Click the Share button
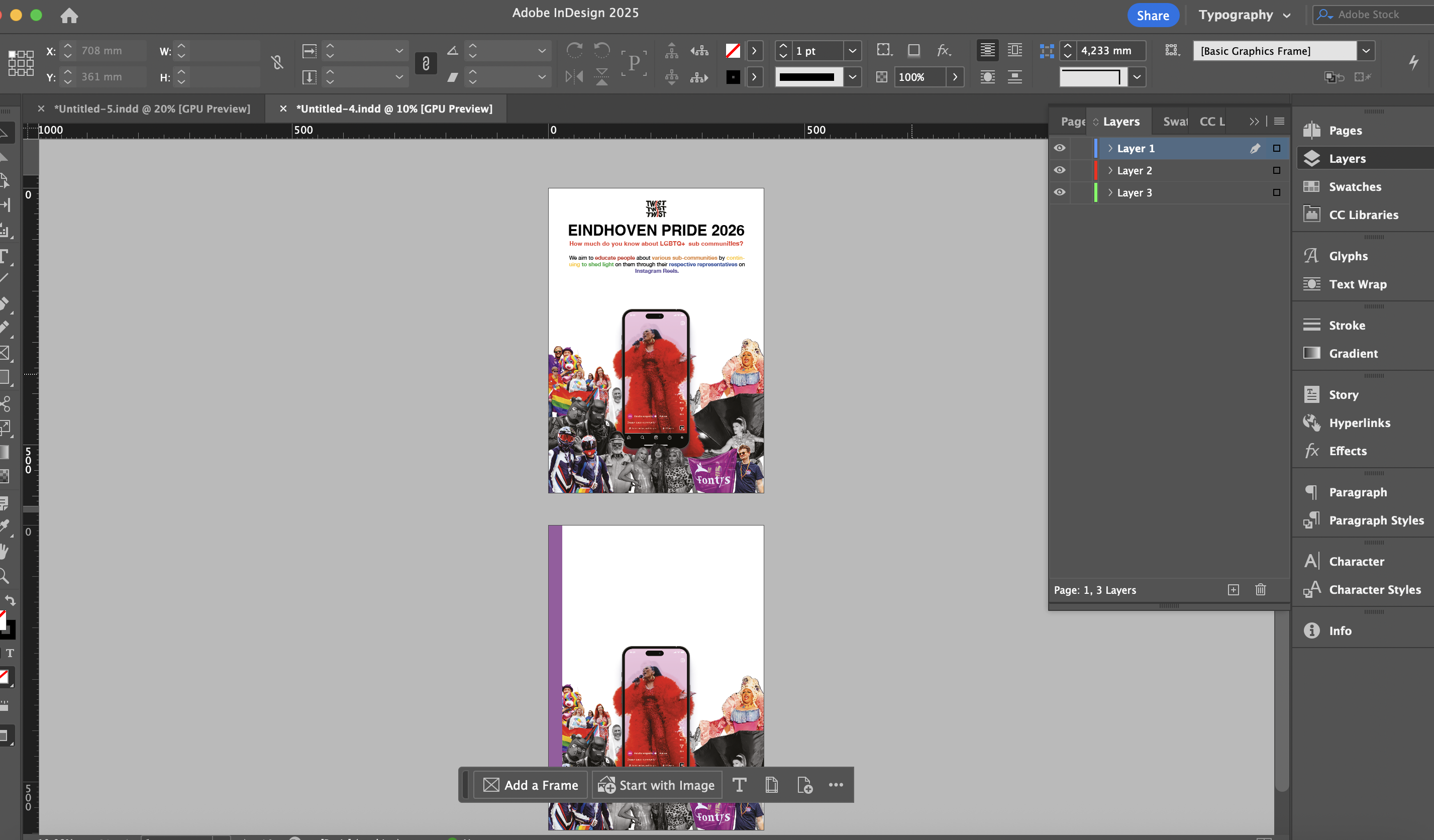This screenshot has width=1434, height=840. 1152,16
